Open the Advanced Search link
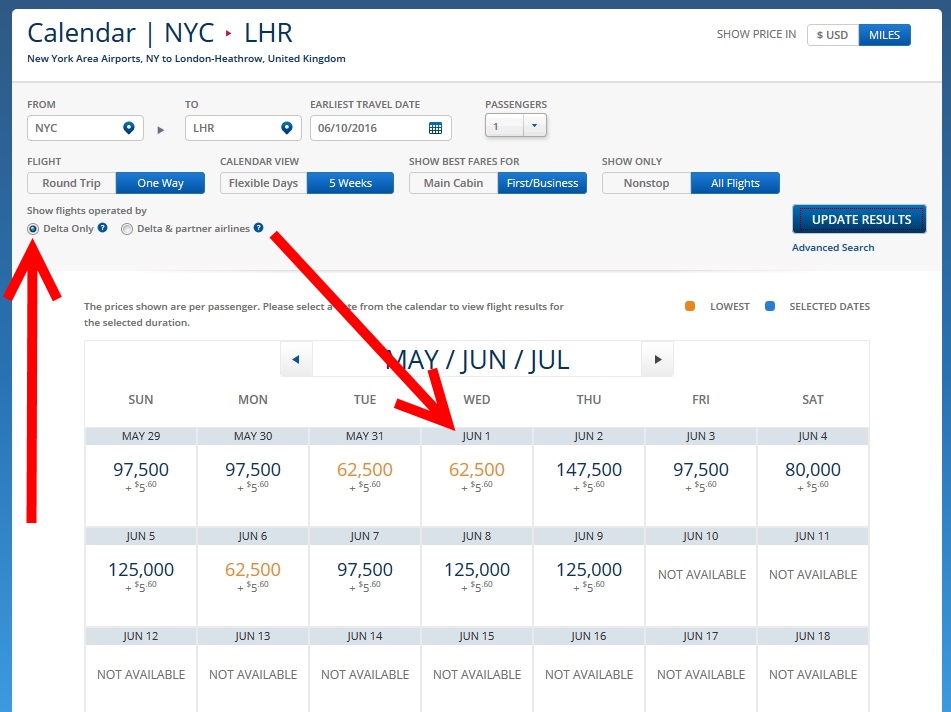Screen dimensions: 951x712 (x=833, y=247)
